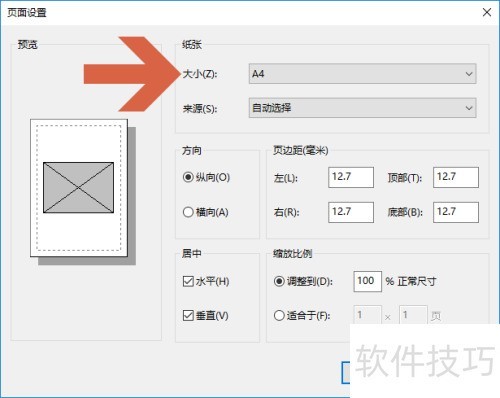500x398 pixels.
Task: Click the right margin 右(R) field
Action: click(351, 212)
